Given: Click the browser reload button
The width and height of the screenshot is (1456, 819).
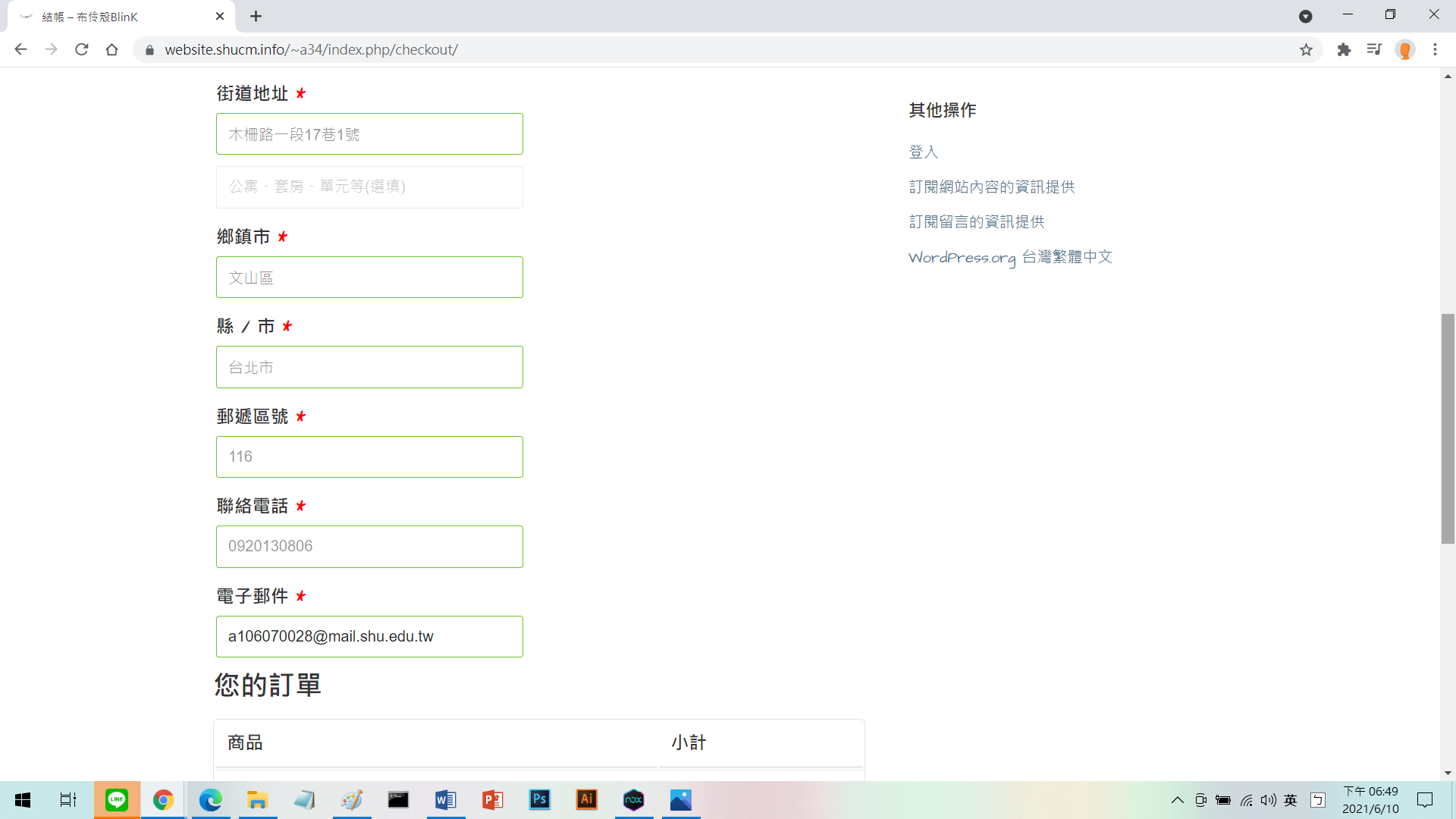Looking at the screenshot, I should pyautogui.click(x=82, y=49).
